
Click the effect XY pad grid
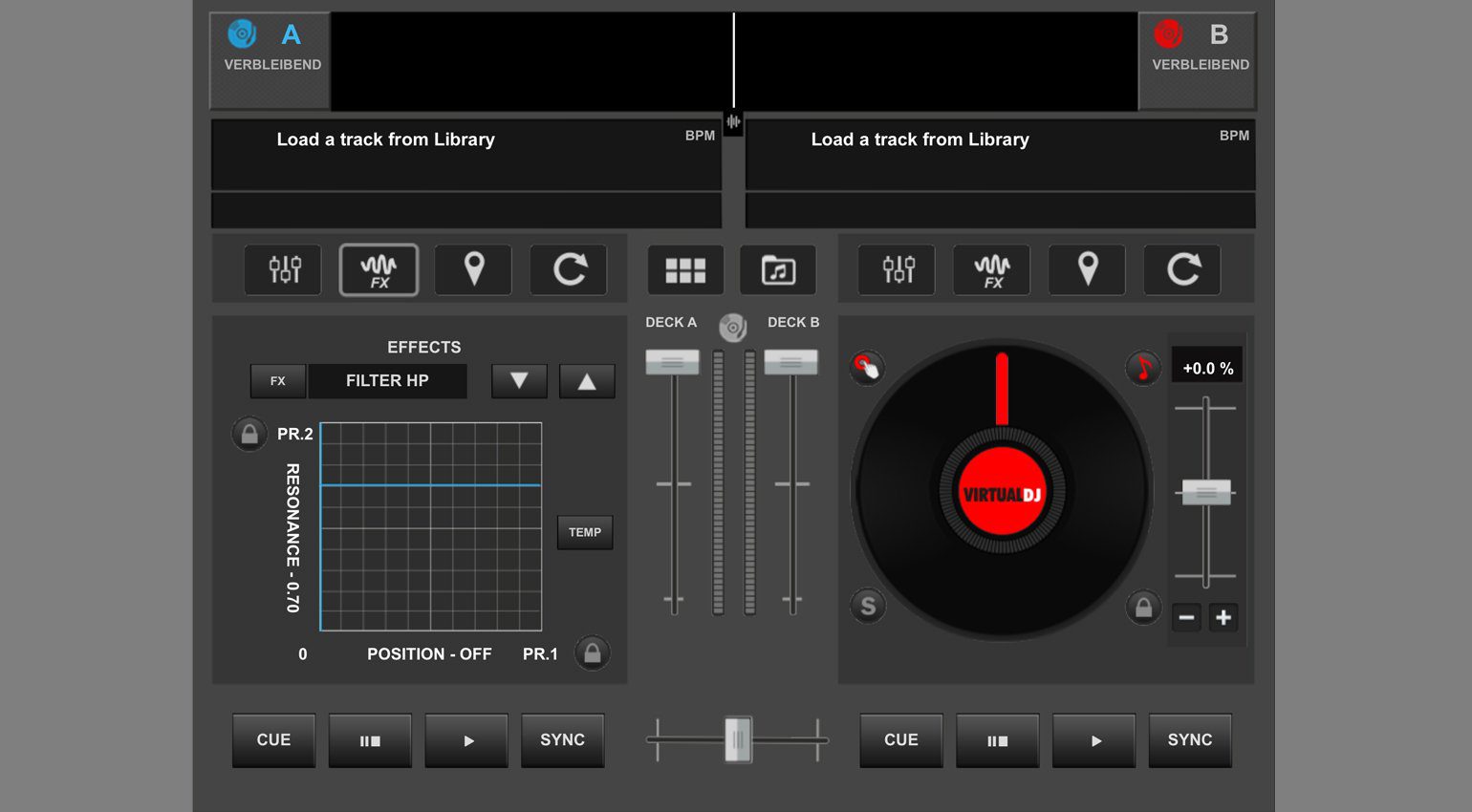(431, 526)
